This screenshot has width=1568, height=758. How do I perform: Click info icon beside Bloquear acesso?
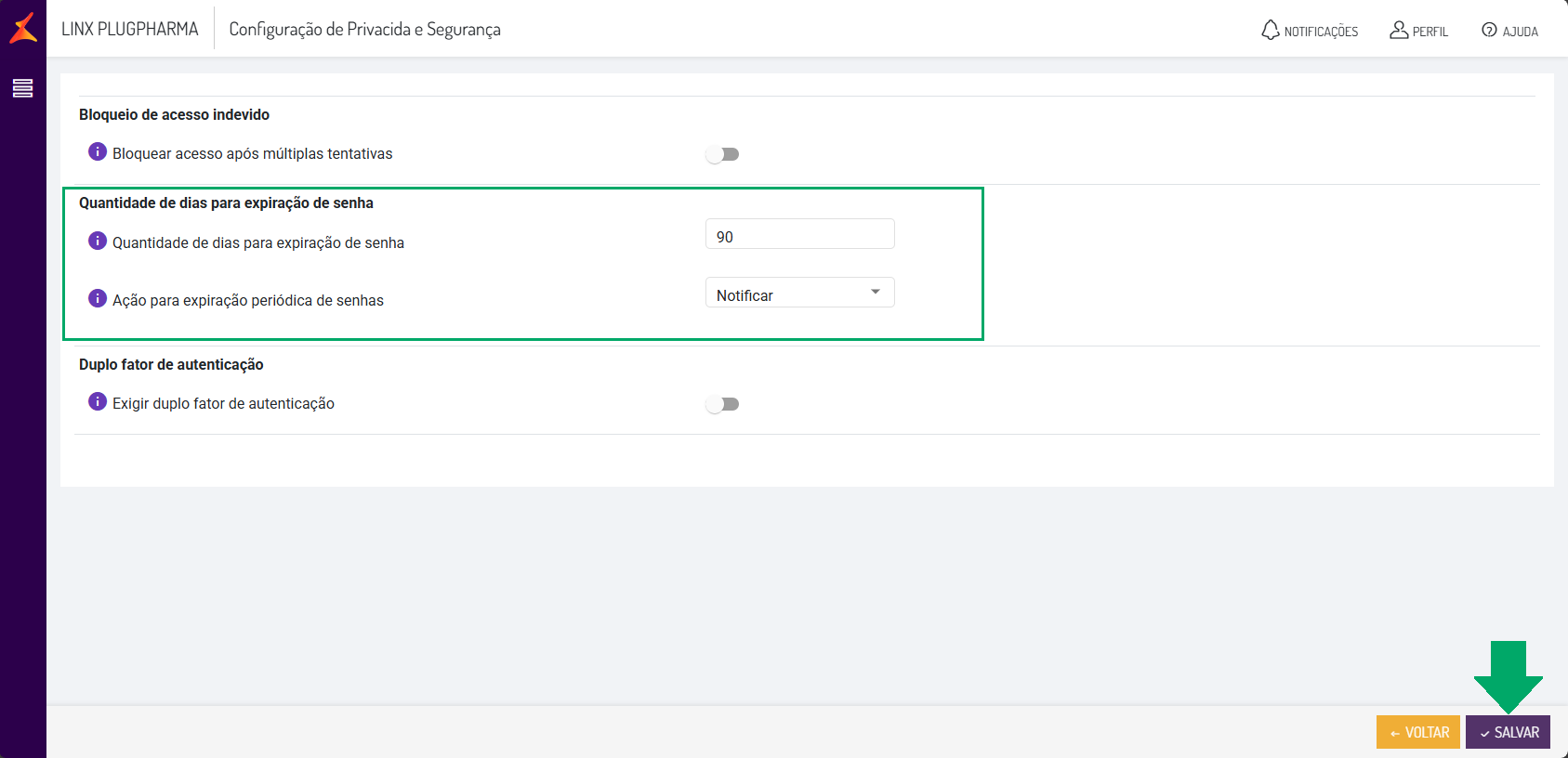point(98,151)
